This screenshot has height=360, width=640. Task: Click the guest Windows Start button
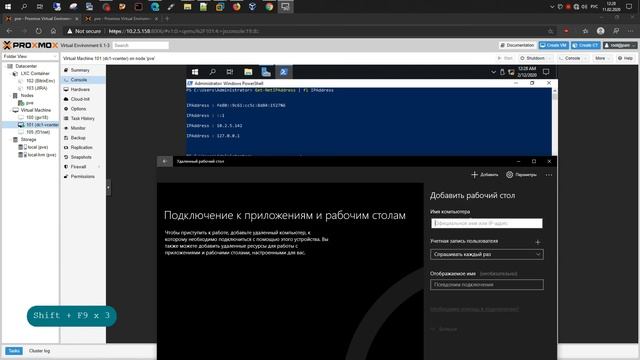[195, 72]
